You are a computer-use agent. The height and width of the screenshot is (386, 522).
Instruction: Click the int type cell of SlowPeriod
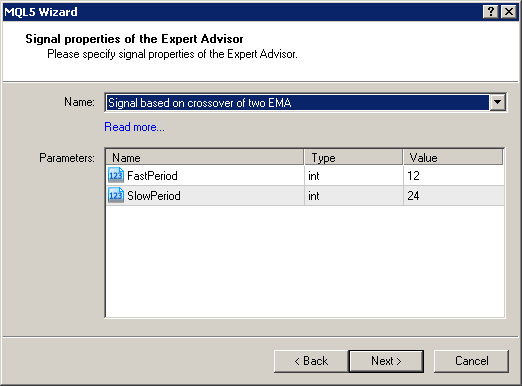tap(354, 196)
